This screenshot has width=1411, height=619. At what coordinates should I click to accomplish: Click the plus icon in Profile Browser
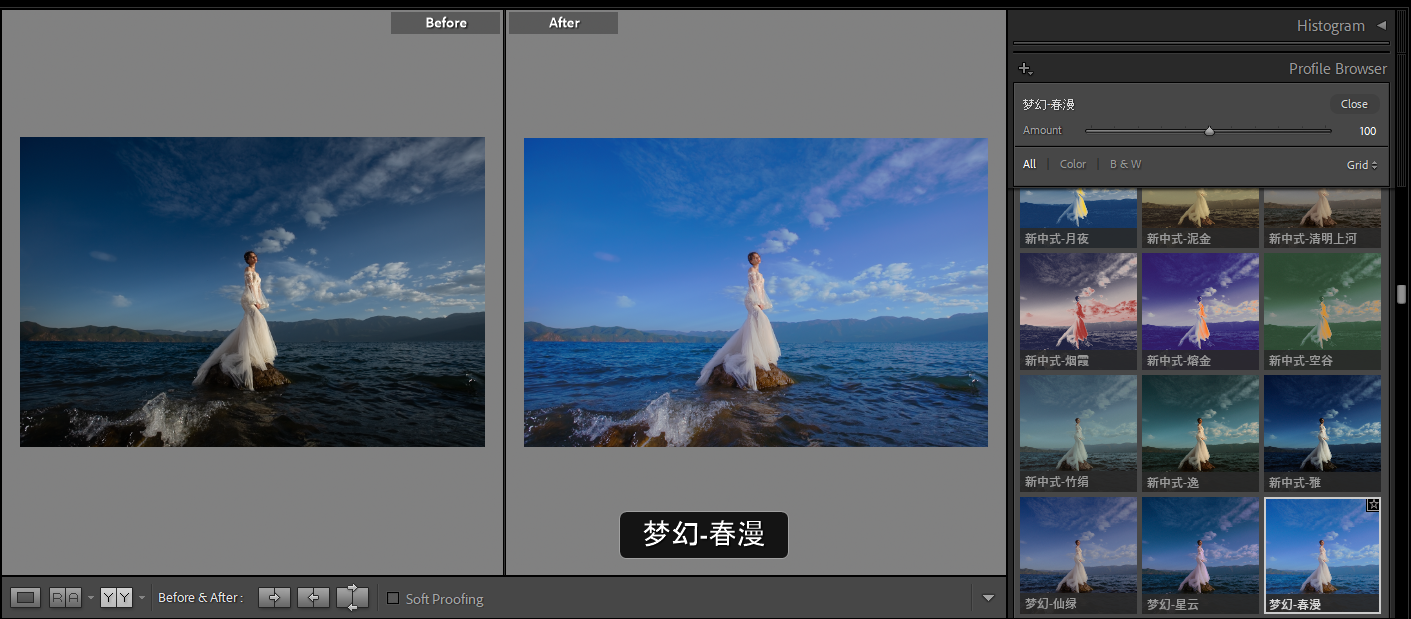(1025, 69)
